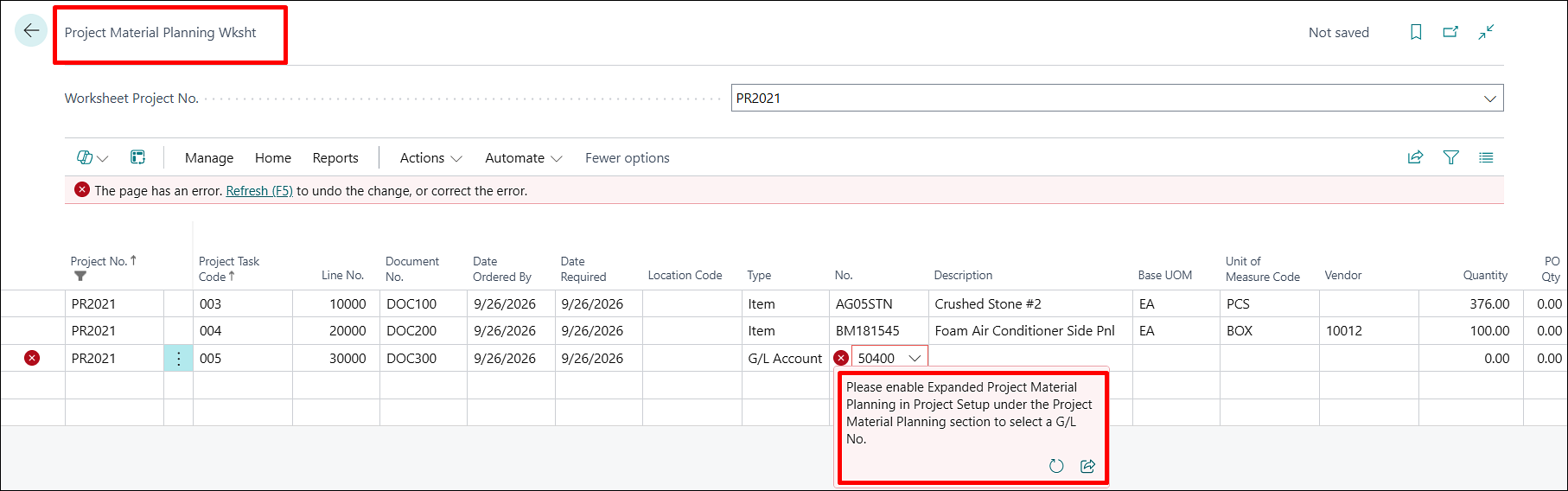This screenshot has height=491, width=1568.
Task: Open page in new window icon
Action: coord(1450,32)
